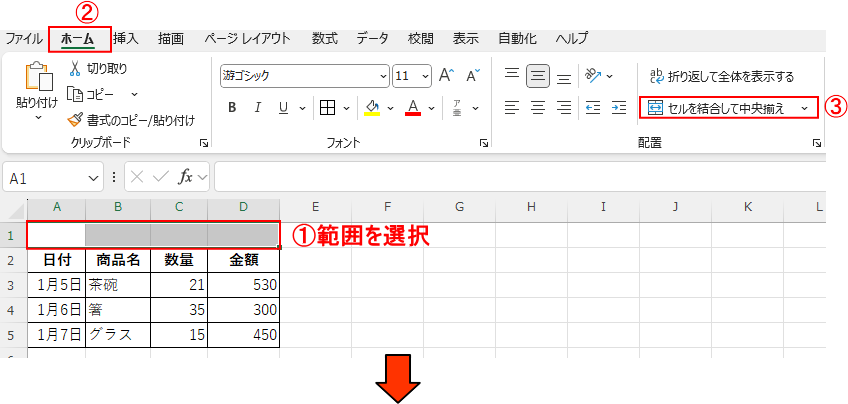Click 書式のコピー/貼り付け button label

tap(141, 120)
